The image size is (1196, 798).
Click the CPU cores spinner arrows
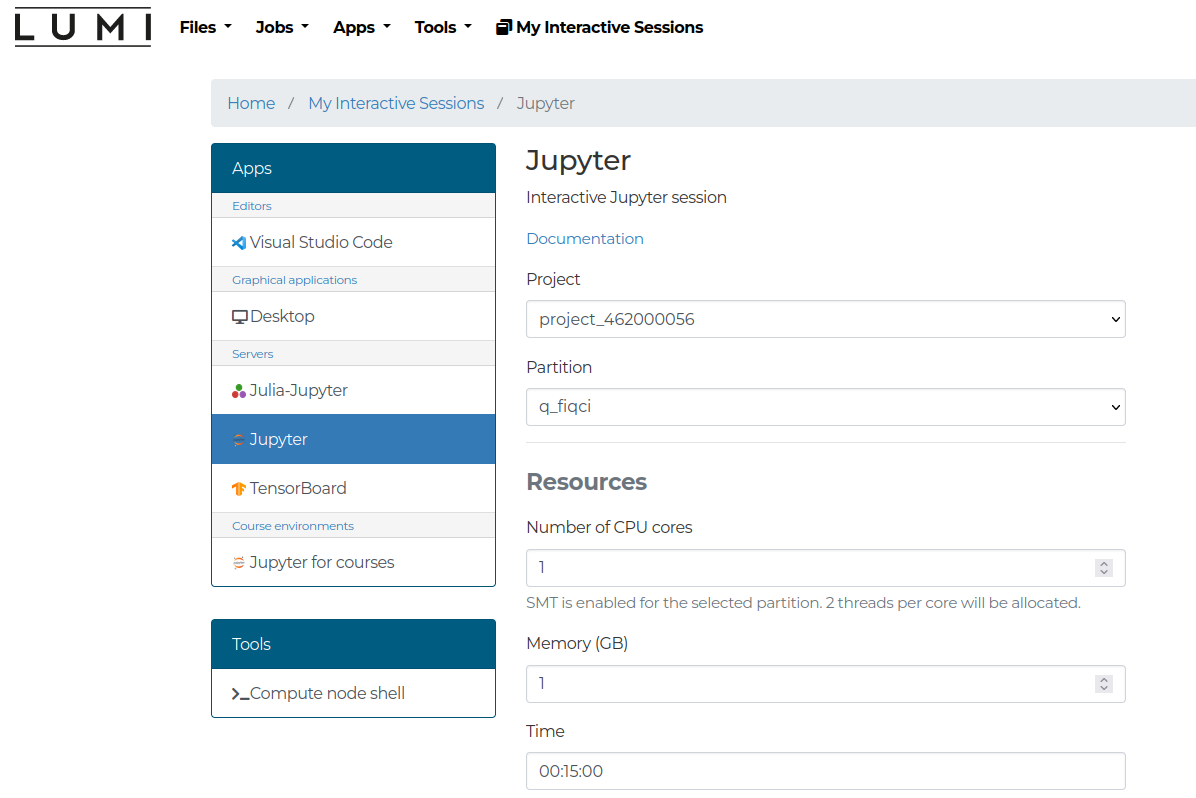coord(1104,568)
